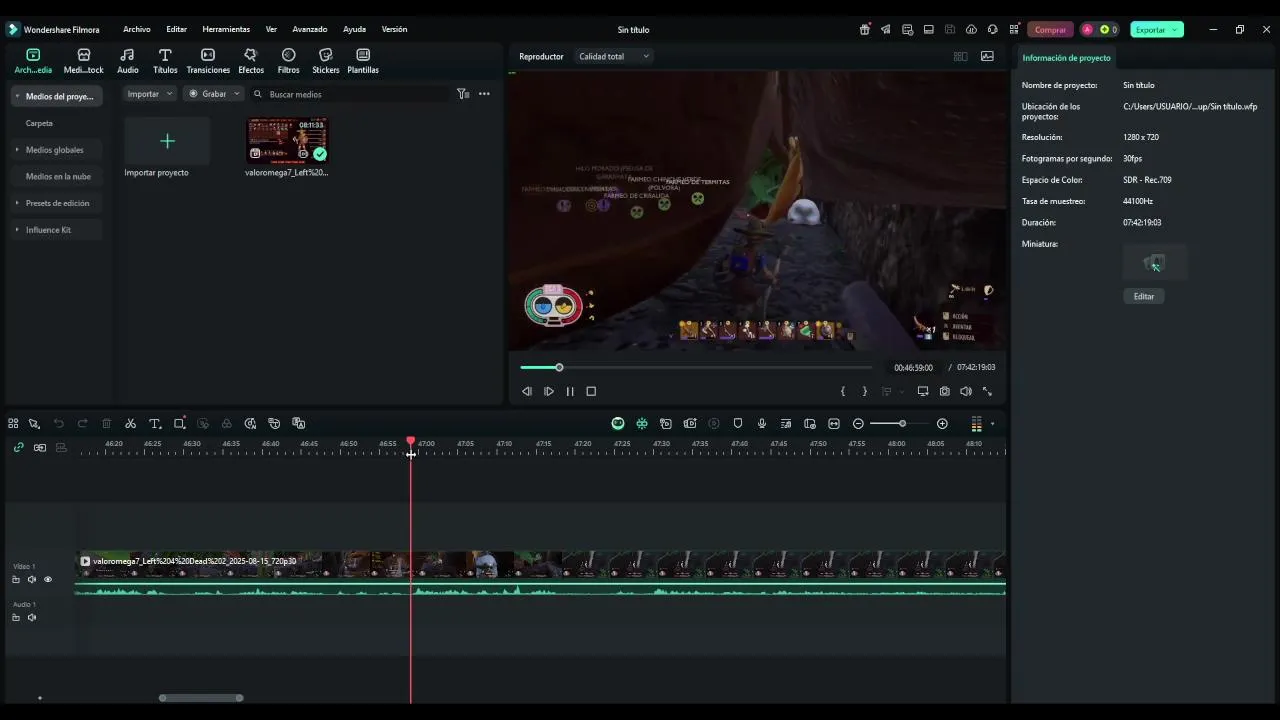This screenshot has width=1280, height=720.
Task: Select Medios en la nube
Action: point(58,177)
